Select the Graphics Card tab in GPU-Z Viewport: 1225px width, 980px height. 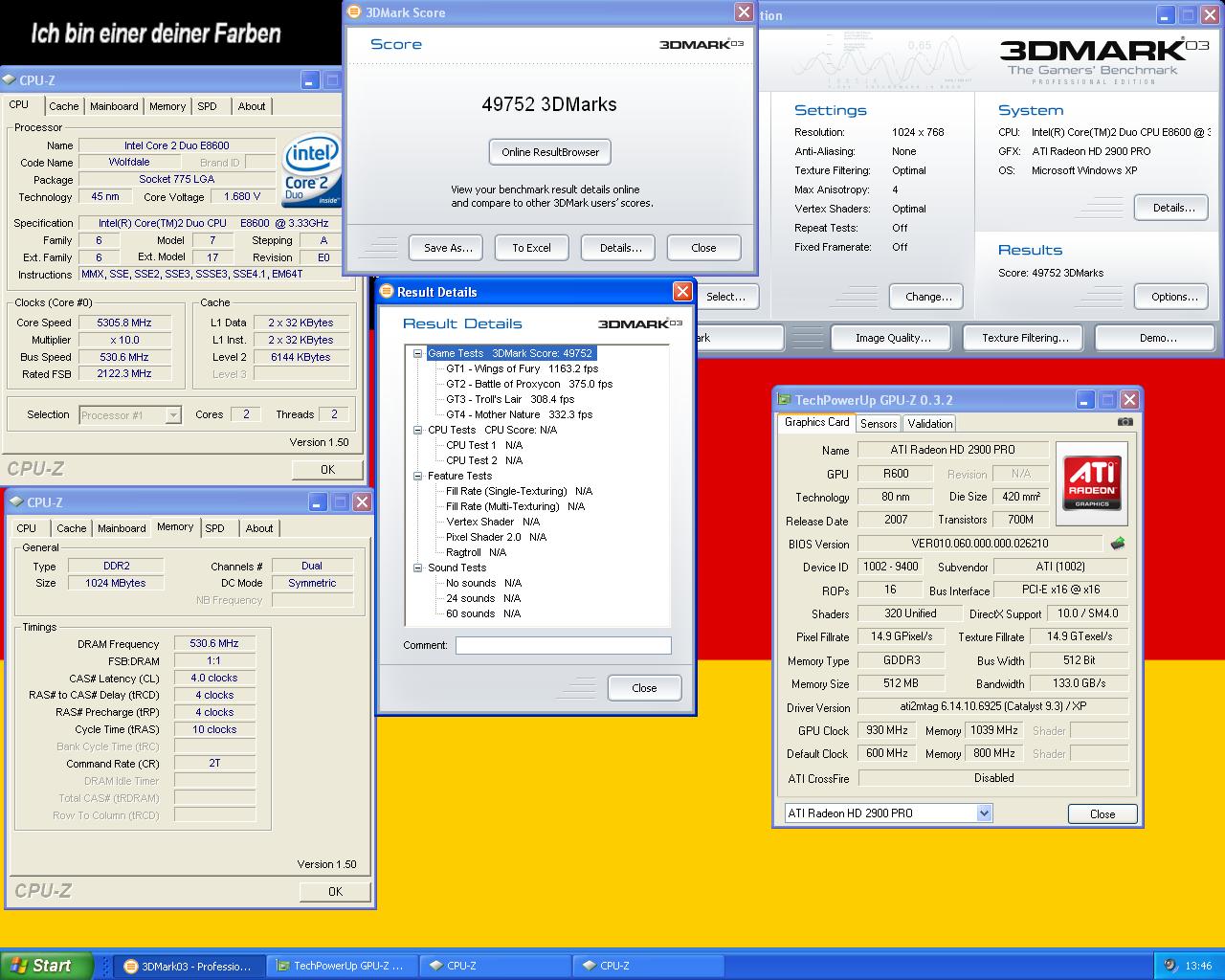click(x=816, y=422)
